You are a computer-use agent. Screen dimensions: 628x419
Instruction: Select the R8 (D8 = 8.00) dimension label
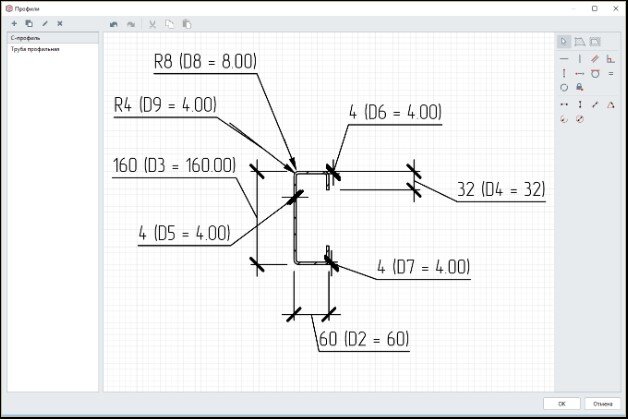coord(205,61)
